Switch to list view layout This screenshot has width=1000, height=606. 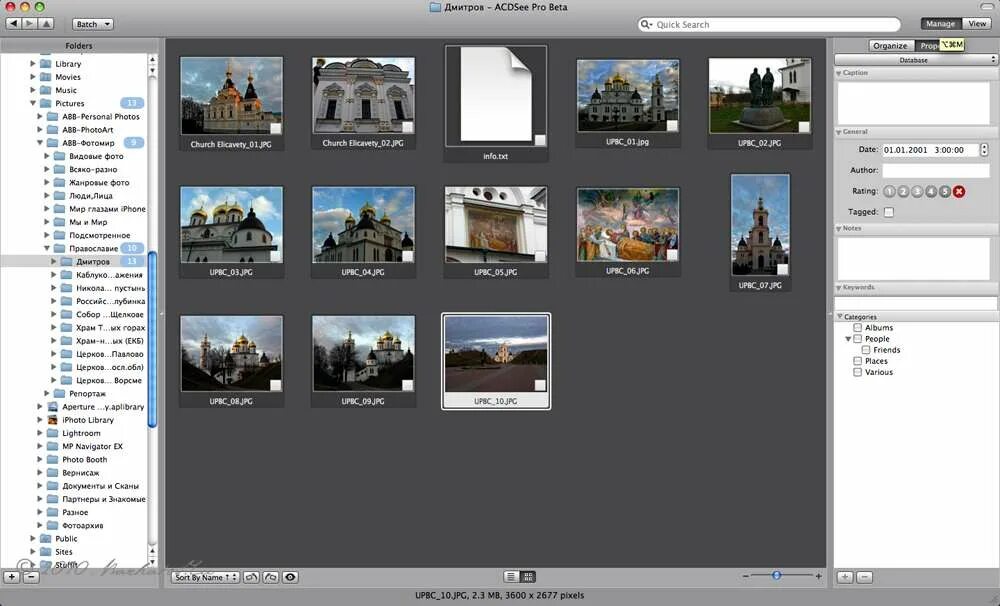(511, 577)
